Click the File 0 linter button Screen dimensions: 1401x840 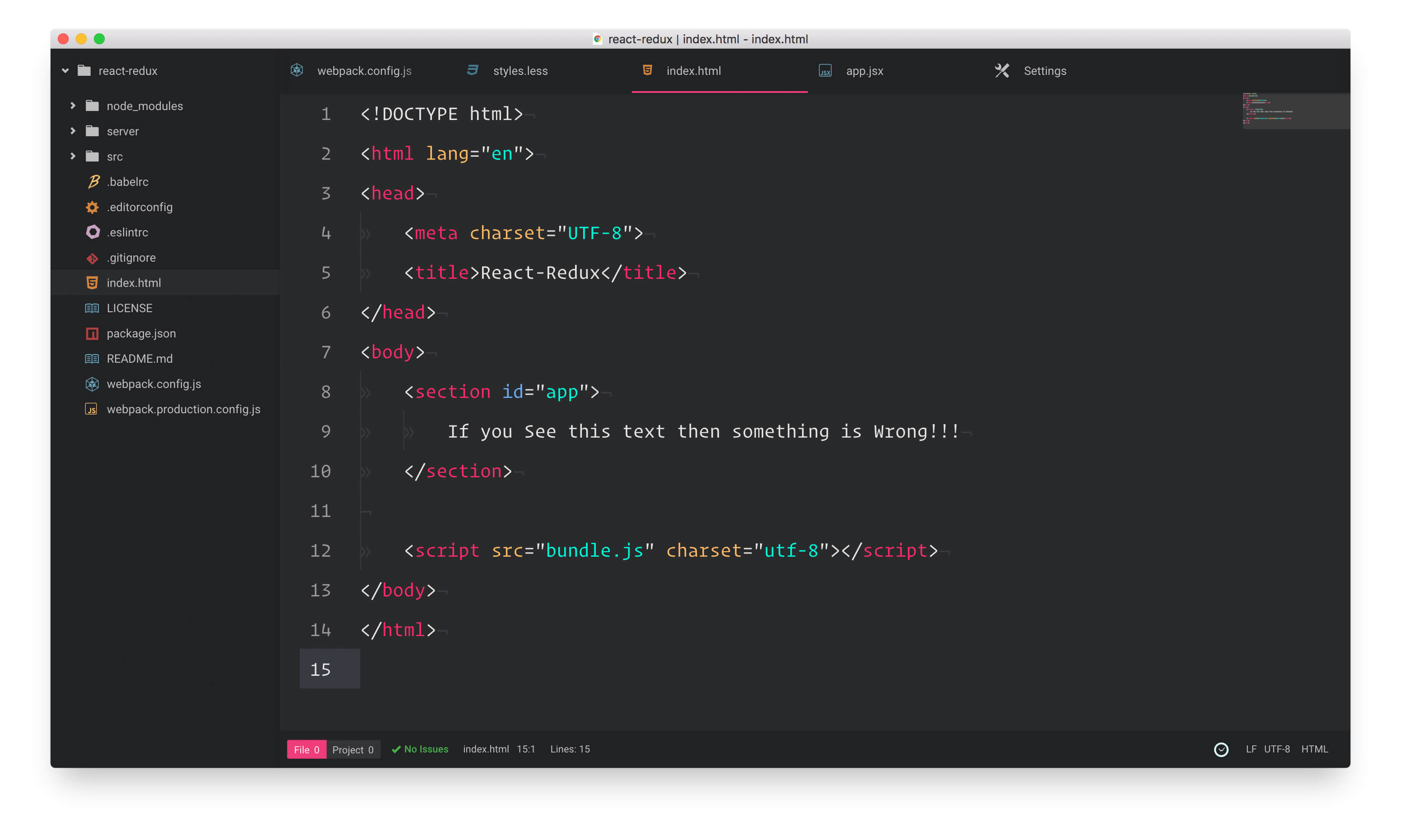tap(306, 749)
